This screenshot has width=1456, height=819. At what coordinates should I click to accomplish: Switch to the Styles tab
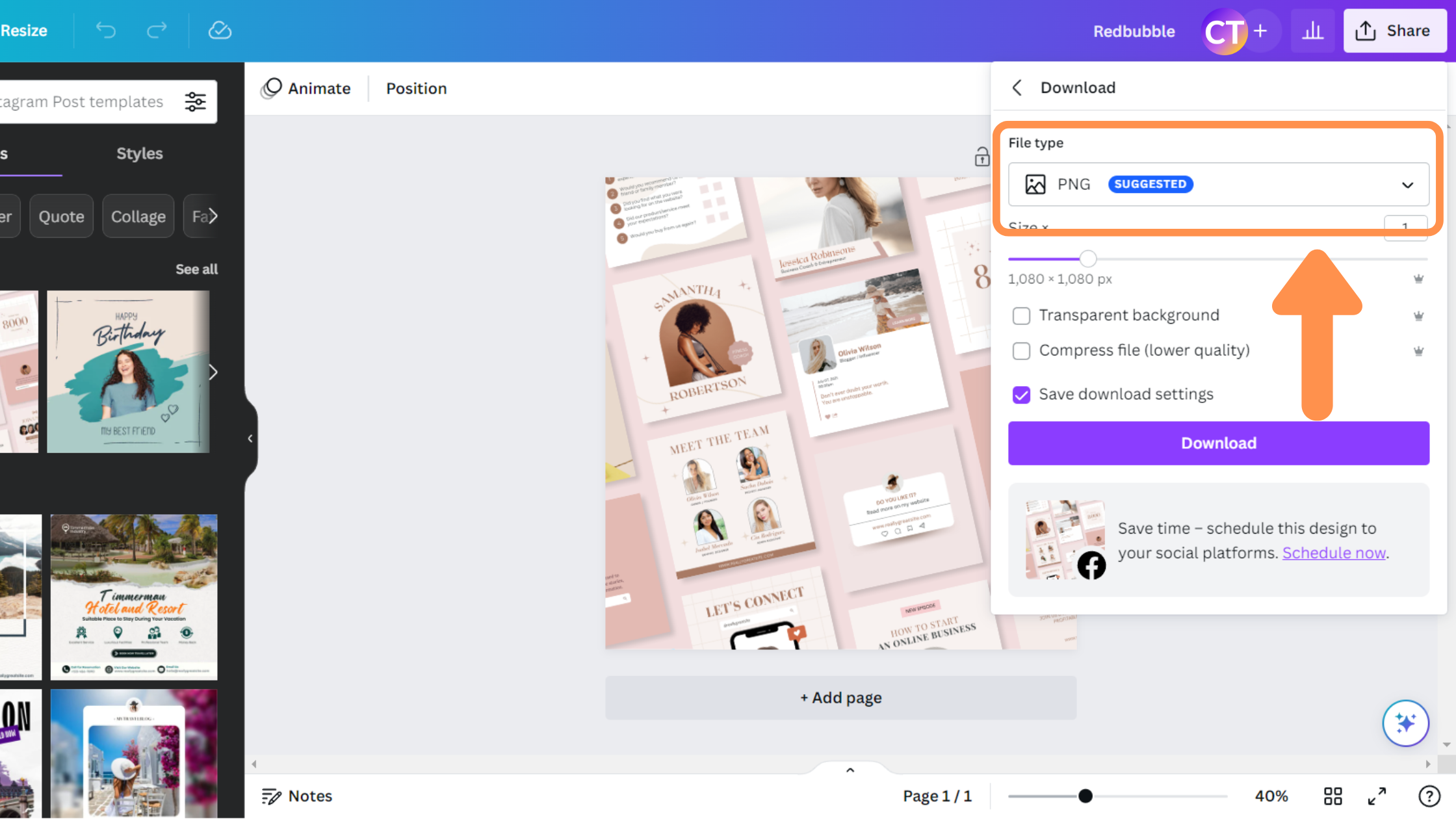tap(139, 153)
